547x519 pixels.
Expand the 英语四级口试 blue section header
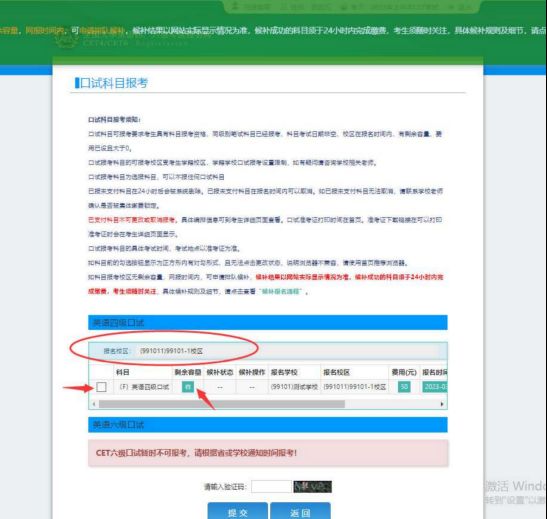pyautogui.click(x=268, y=323)
